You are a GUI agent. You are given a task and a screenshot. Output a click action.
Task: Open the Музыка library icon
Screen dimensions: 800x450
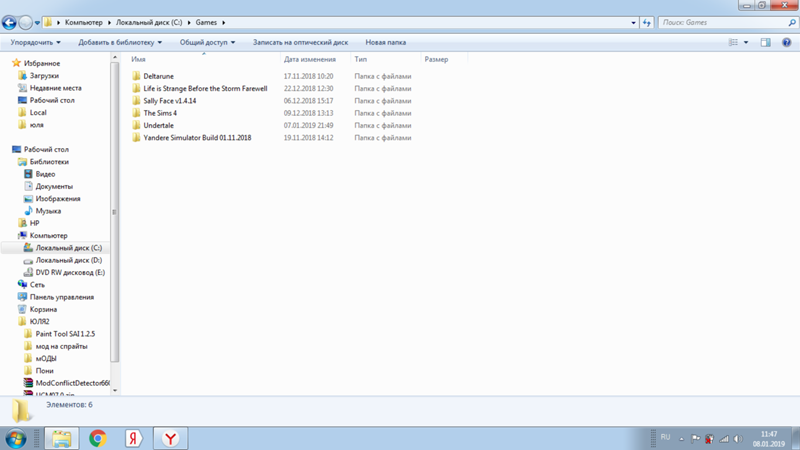click(x=28, y=211)
